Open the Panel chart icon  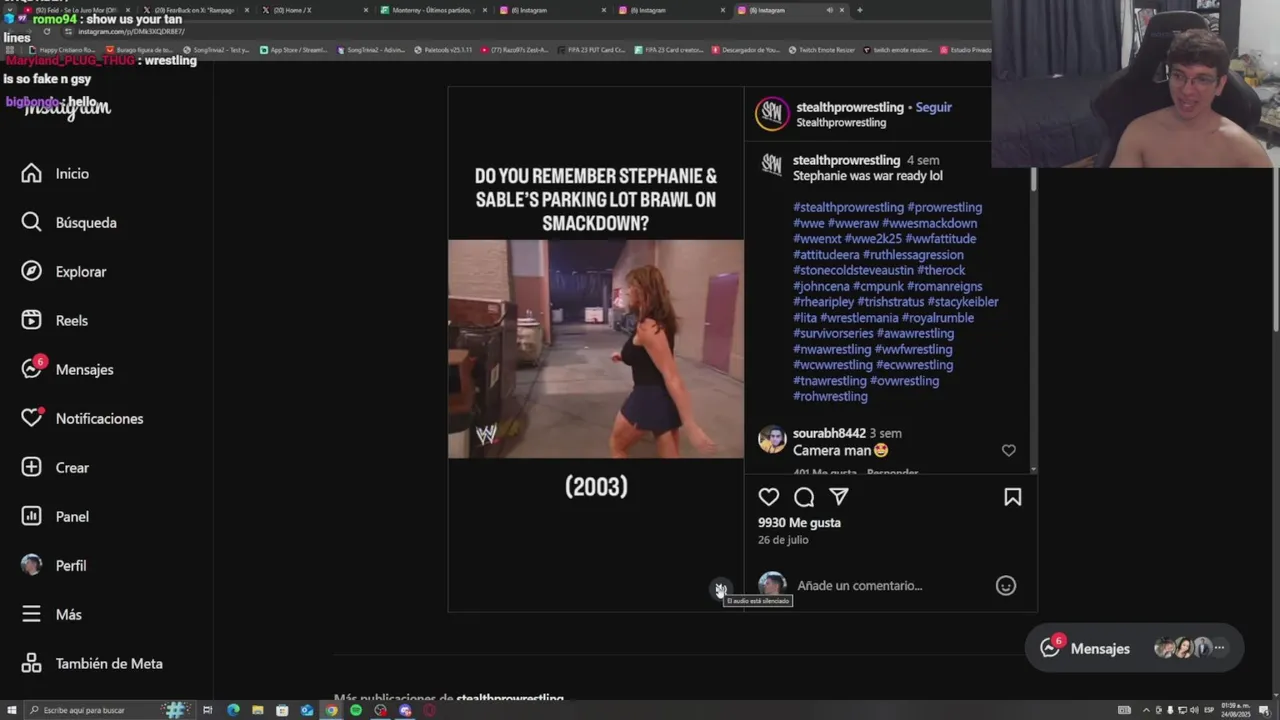pos(31,516)
